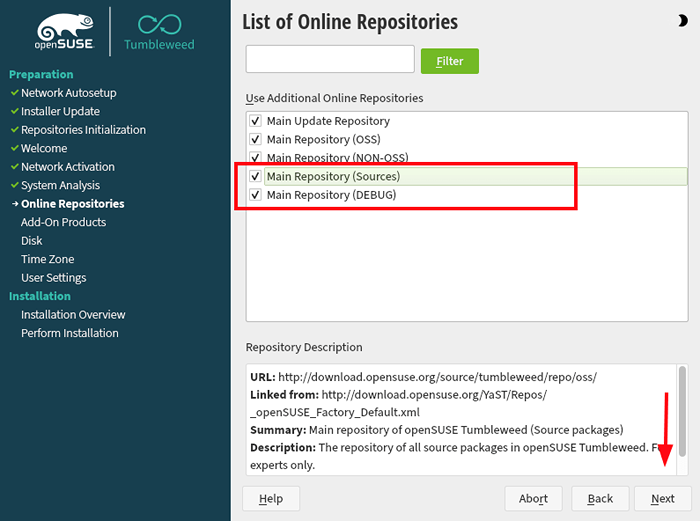
Task: Proceed with the Next button
Action: coord(662,498)
